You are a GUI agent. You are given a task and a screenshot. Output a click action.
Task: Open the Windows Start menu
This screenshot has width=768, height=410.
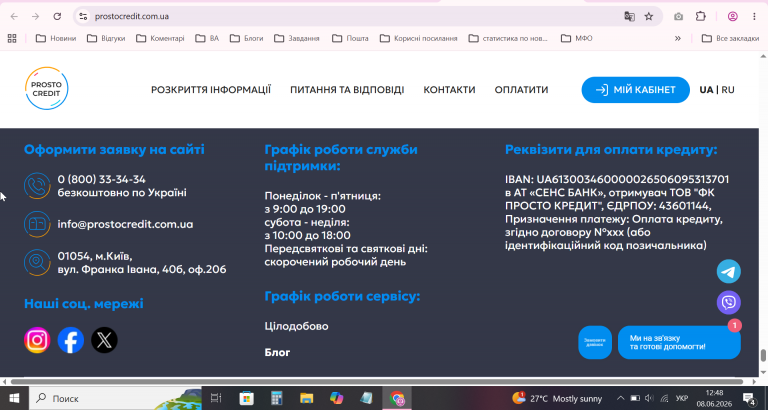click(x=14, y=398)
